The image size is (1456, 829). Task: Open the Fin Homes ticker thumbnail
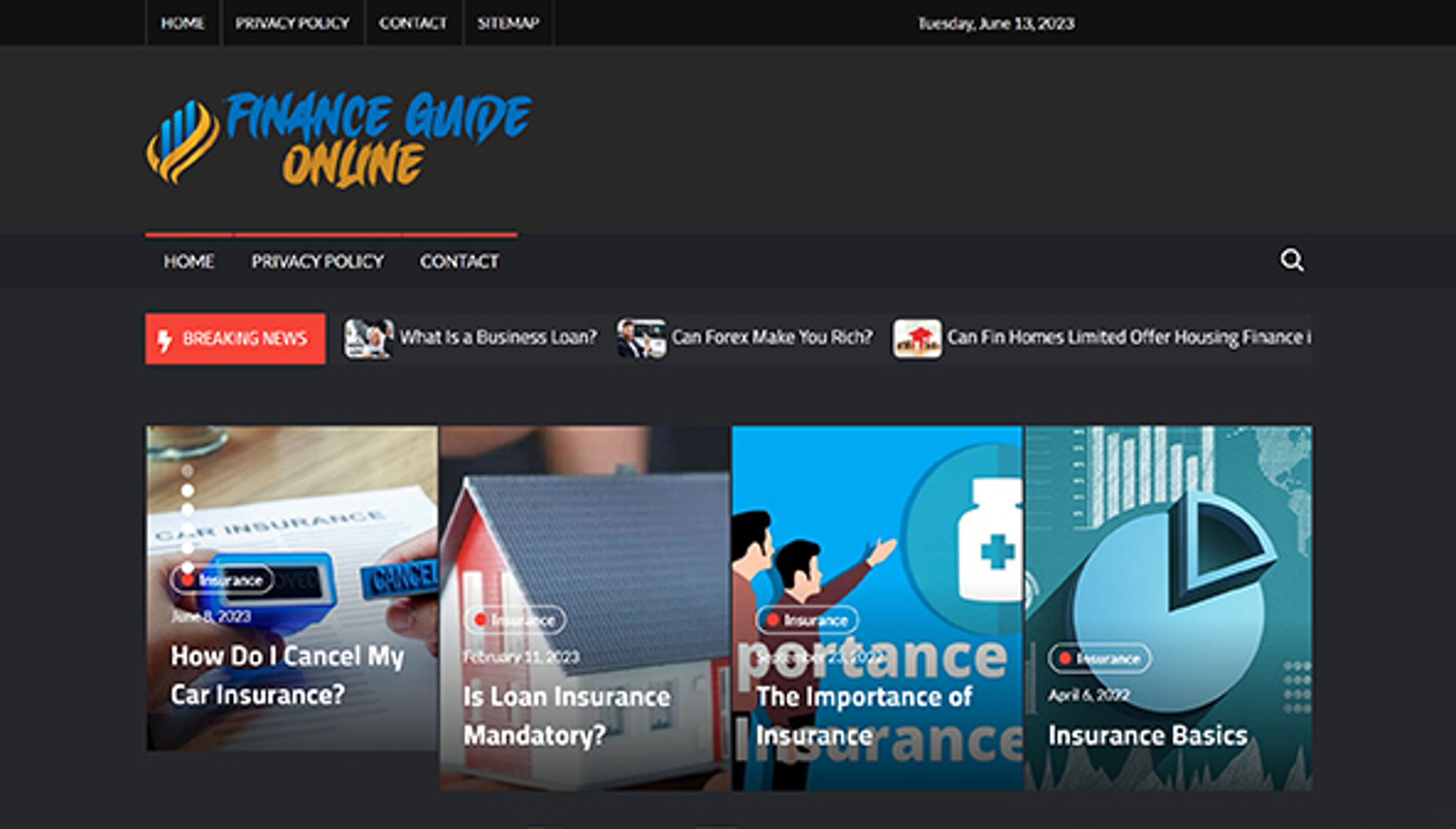tap(917, 338)
